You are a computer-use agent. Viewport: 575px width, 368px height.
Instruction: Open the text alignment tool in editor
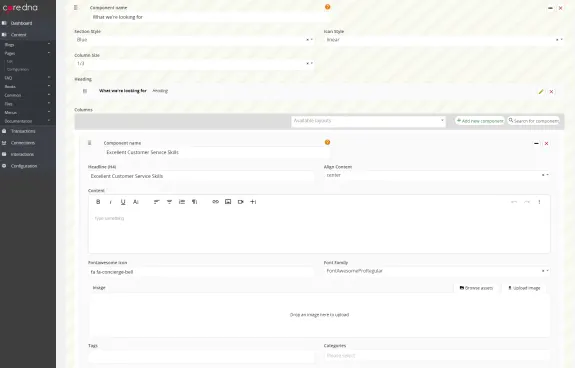[x=157, y=202]
